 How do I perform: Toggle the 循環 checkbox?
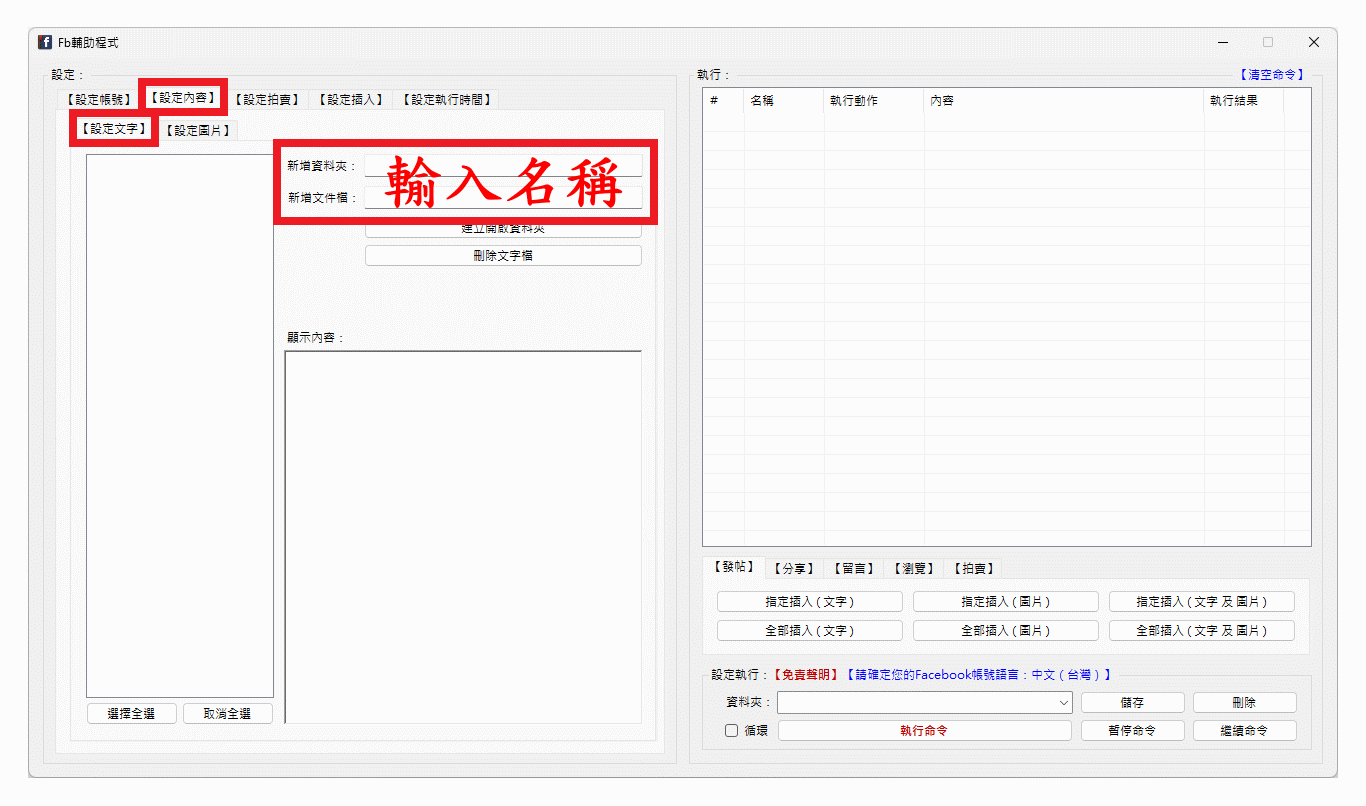[732, 731]
